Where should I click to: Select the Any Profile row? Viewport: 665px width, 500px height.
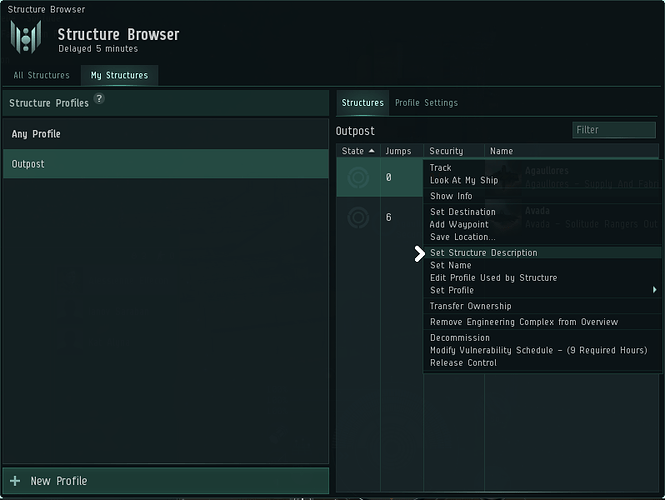click(x=166, y=134)
